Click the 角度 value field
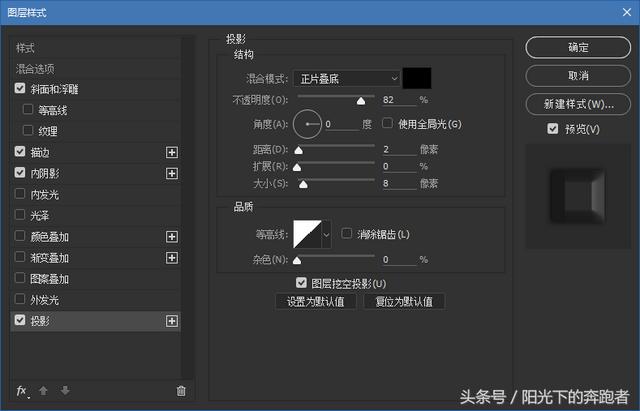Screen dimensions: 640x411 click(342, 124)
